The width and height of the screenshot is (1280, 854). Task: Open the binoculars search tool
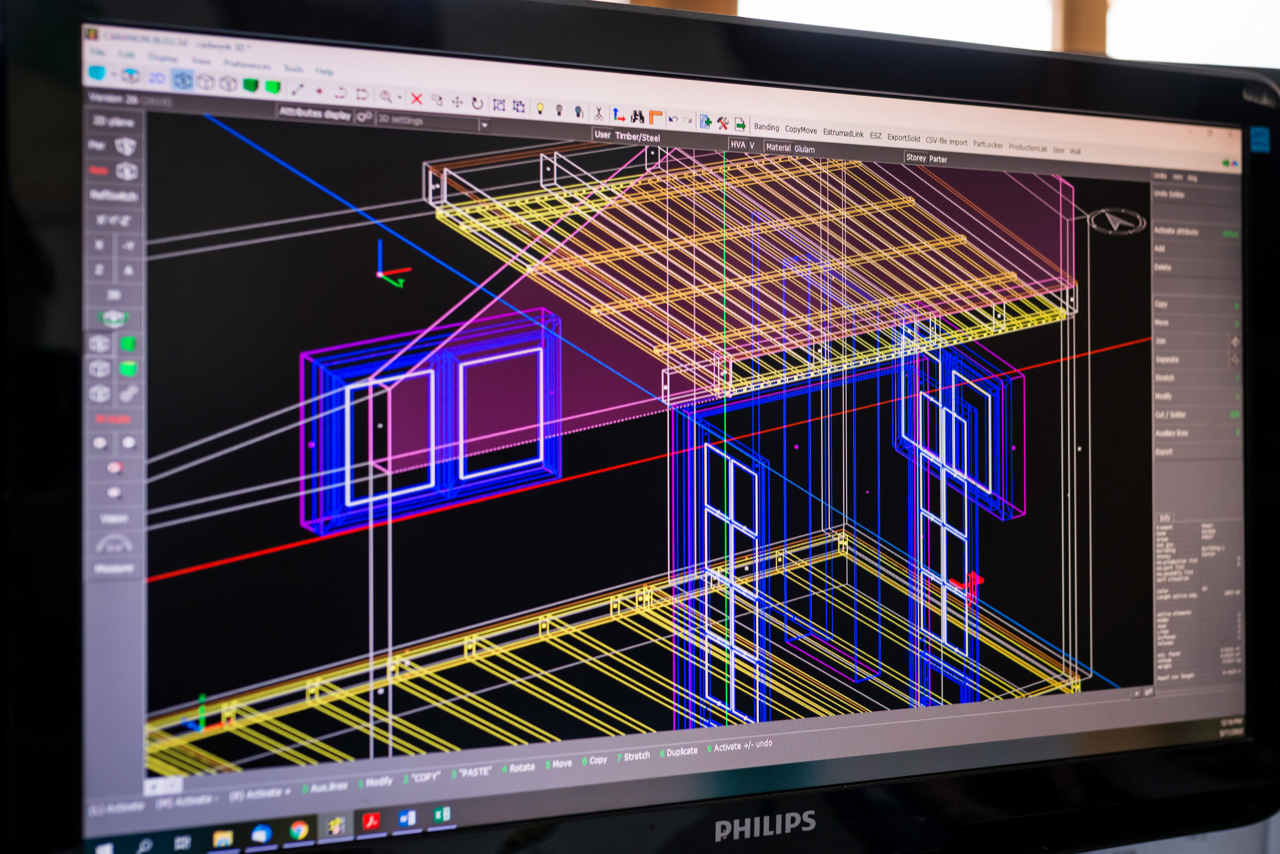637,117
